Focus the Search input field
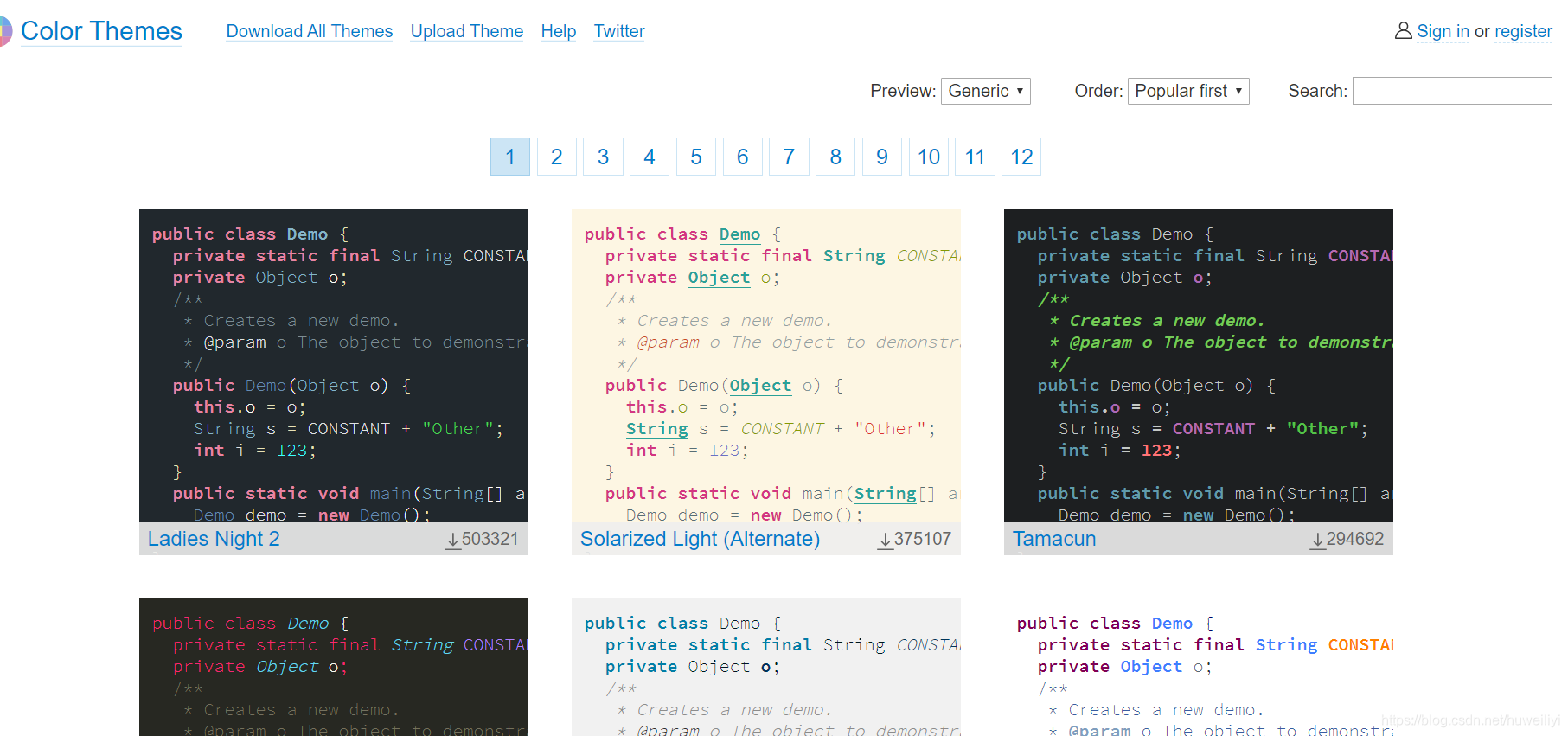Screen dimensions: 1568x736 [x=1452, y=91]
